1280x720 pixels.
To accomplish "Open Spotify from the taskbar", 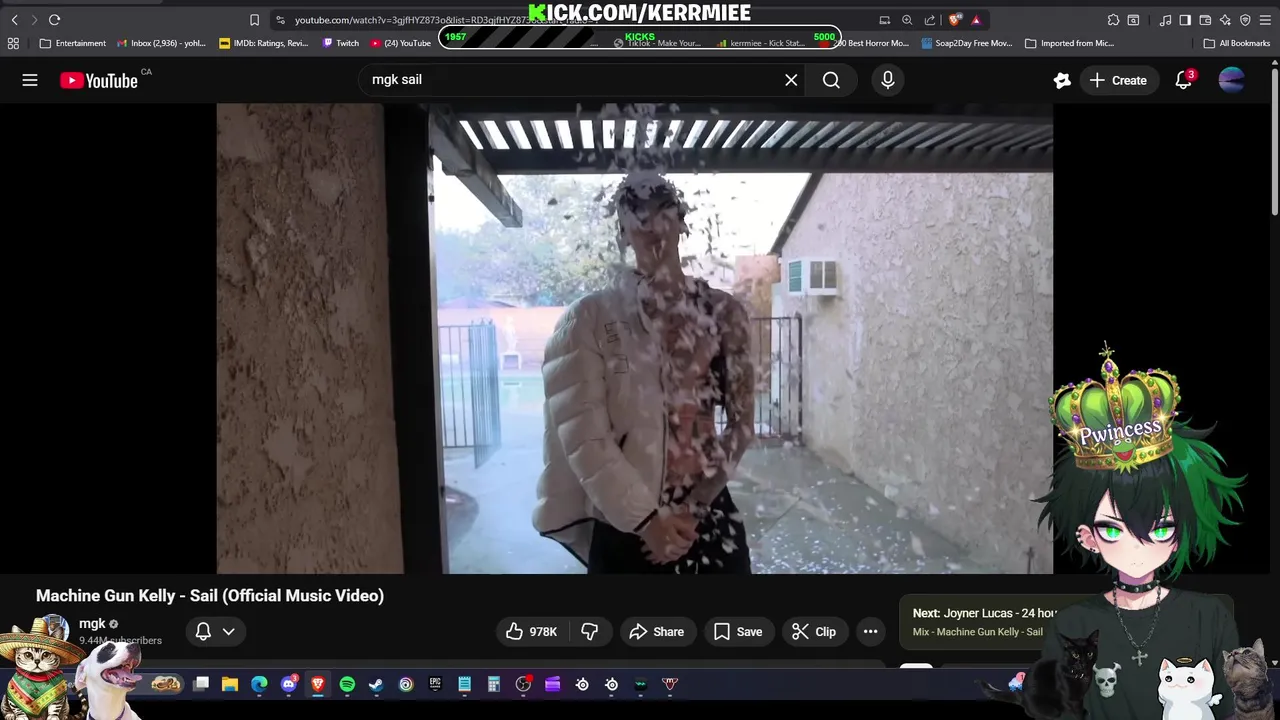I will (x=347, y=684).
